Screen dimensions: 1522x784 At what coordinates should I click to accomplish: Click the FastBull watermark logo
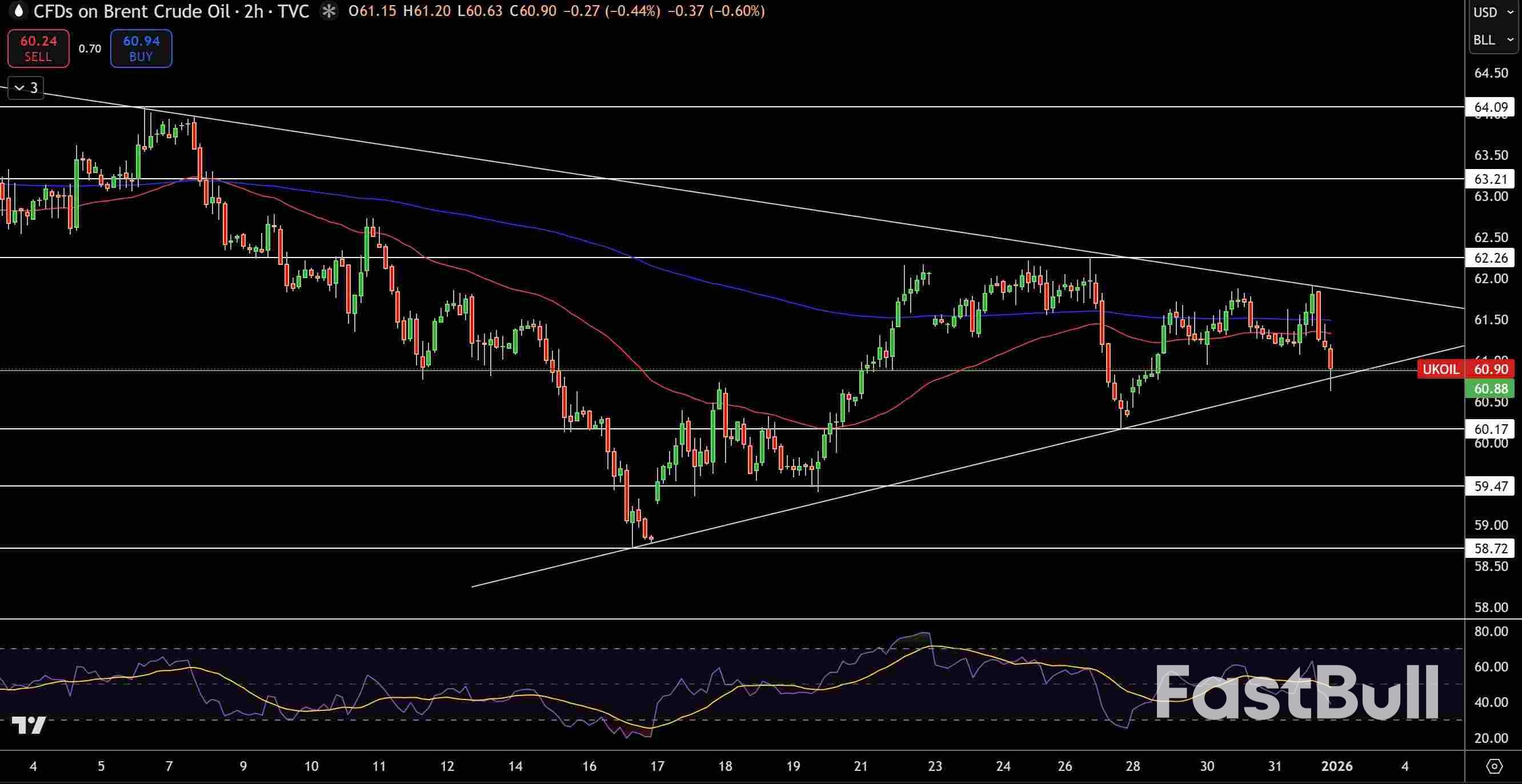tap(1297, 692)
